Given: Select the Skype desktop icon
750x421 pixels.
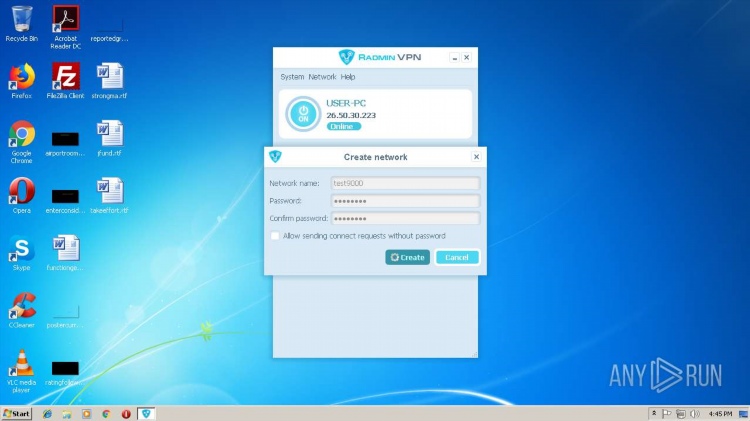Looking at the screenshot, I should pos(22,253).
